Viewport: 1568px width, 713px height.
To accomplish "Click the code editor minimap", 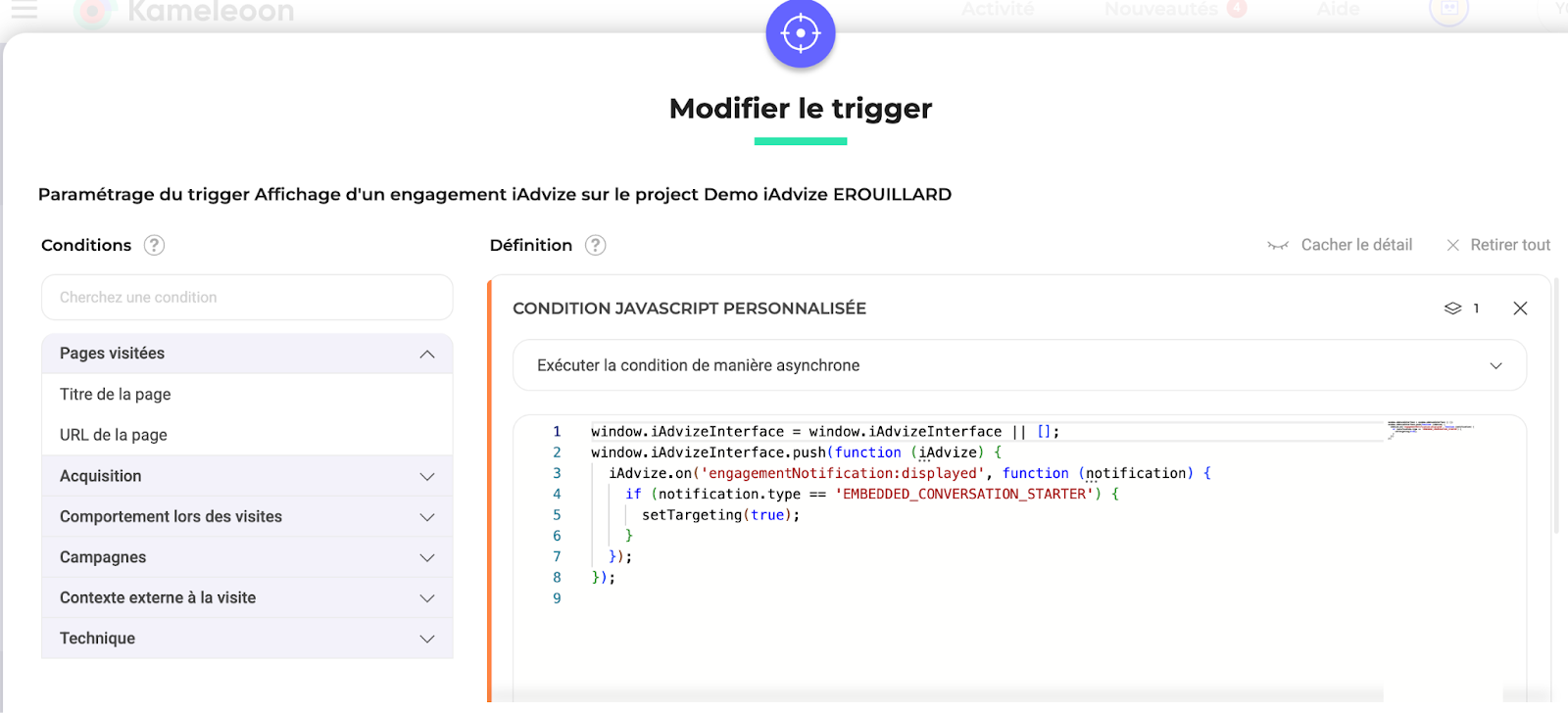I will tap(1431, 428).
